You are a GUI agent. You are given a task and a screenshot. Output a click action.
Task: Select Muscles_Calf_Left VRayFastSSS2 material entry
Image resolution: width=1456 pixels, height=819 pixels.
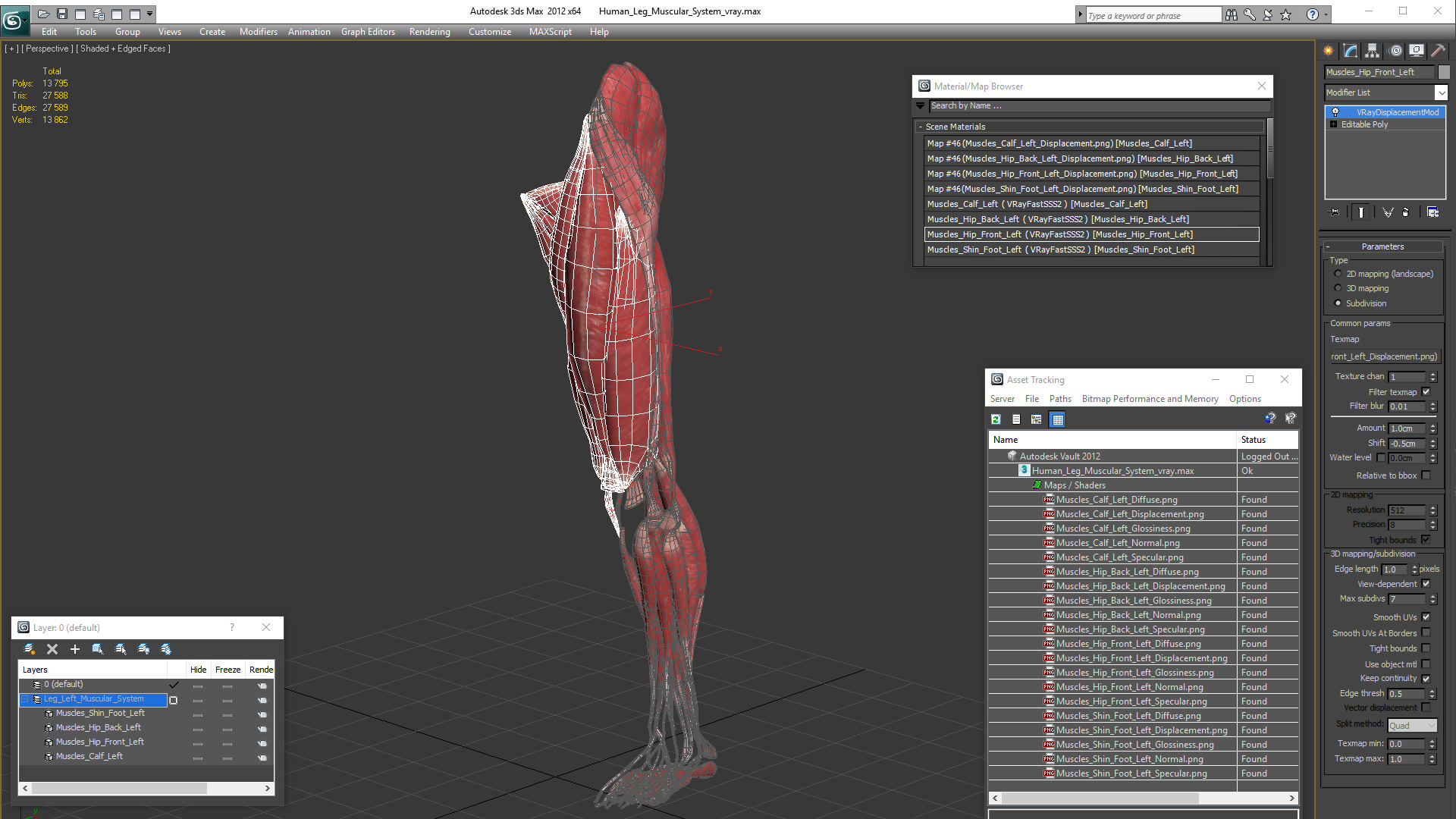[x=1037, y=204]
